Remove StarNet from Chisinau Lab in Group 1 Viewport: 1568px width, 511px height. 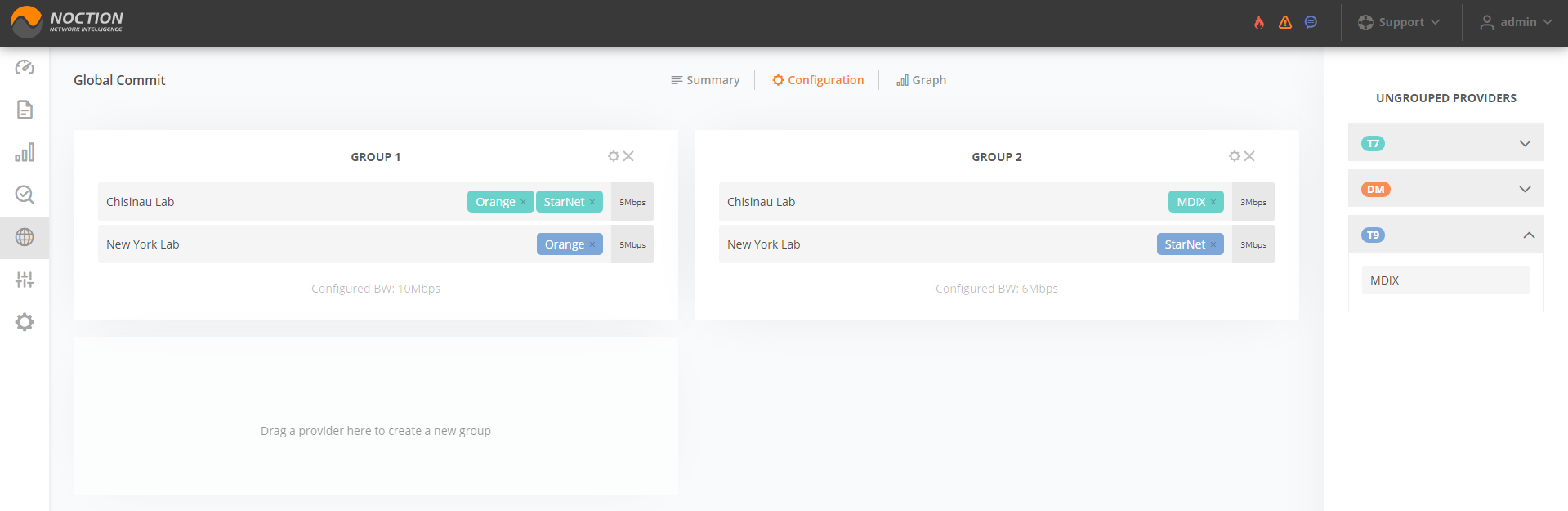(592, 203)
